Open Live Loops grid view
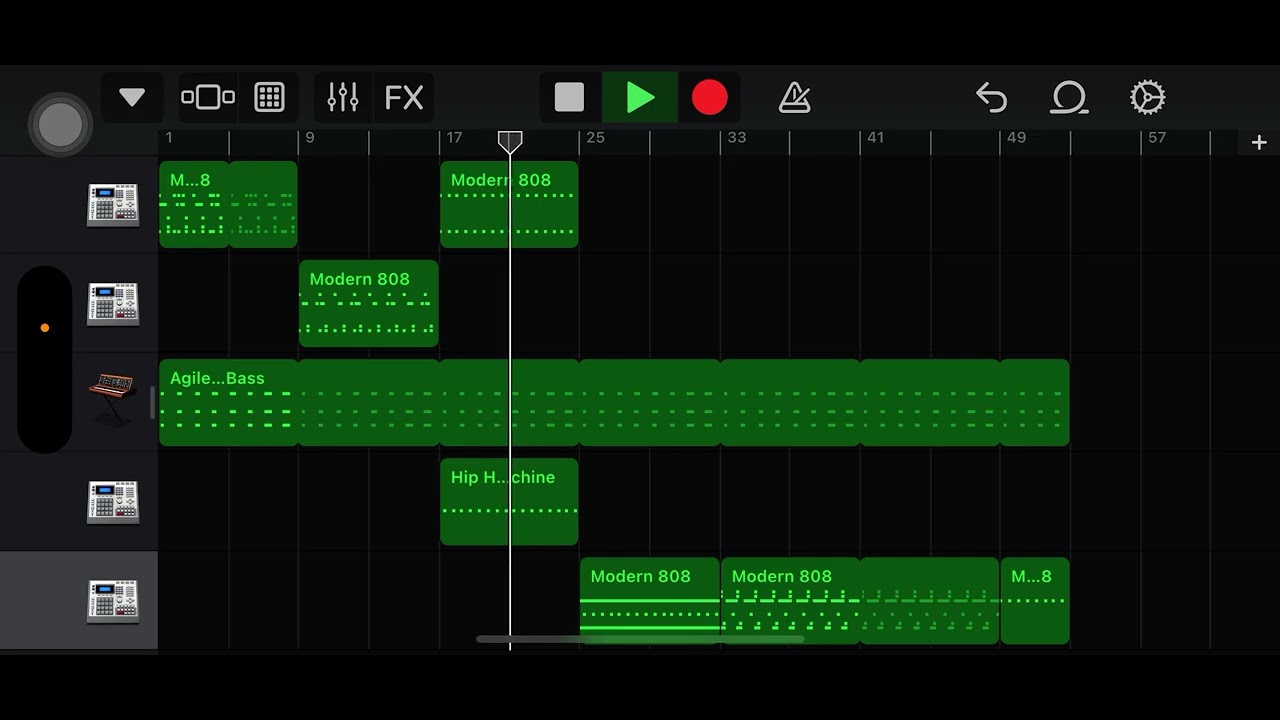 click(x=269, y=98)
